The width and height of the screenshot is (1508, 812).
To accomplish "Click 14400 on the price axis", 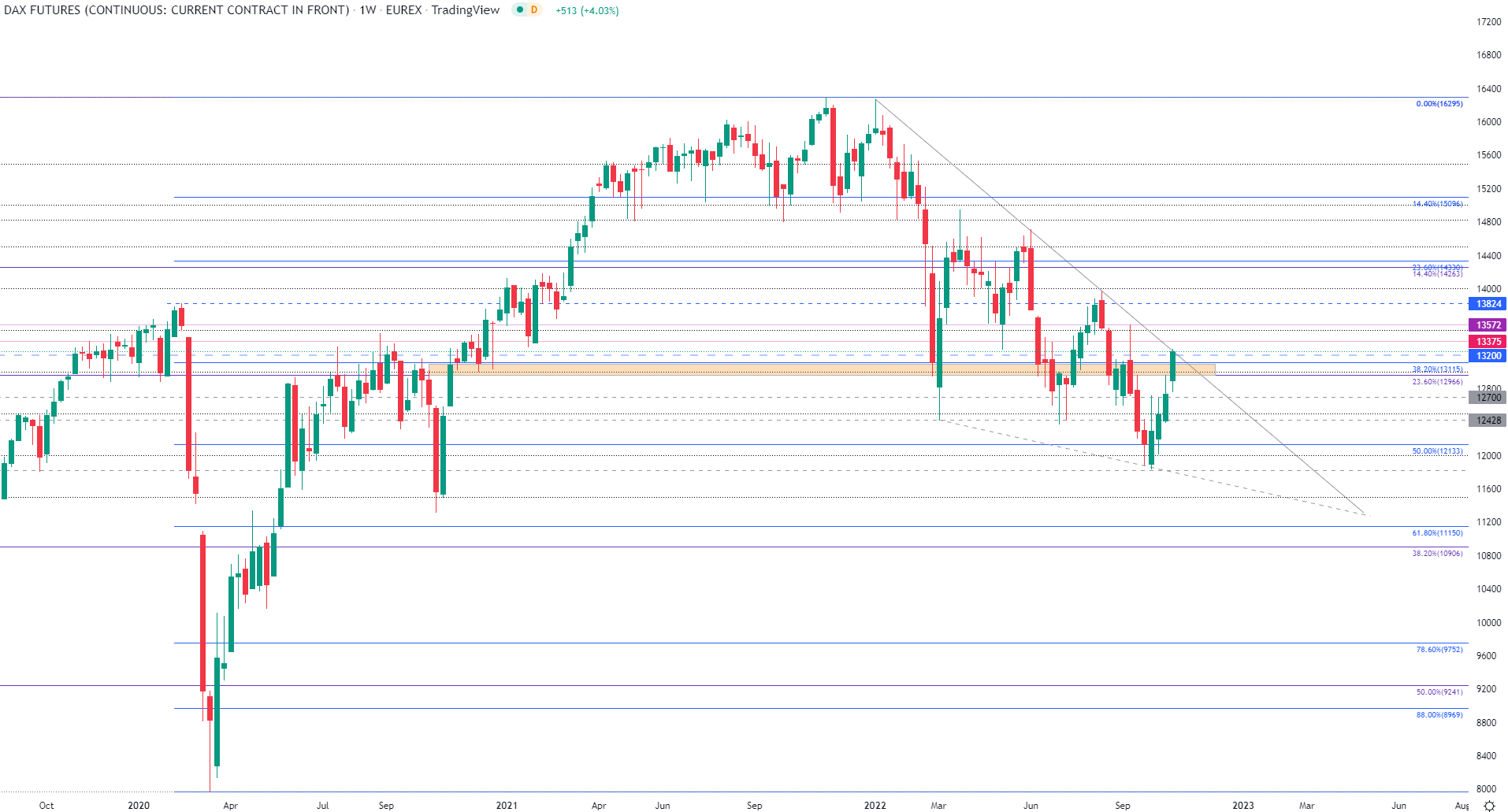I will tap(1488, 256).
